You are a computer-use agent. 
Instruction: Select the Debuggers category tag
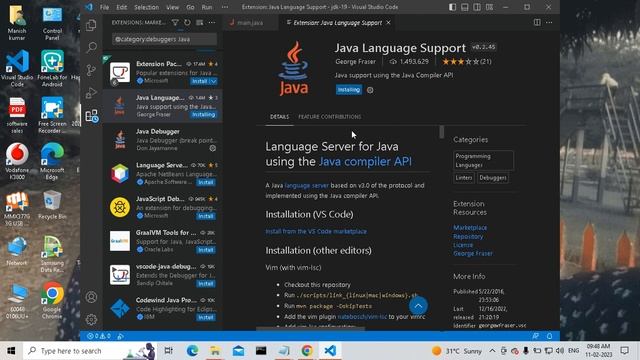click(493, 178)
